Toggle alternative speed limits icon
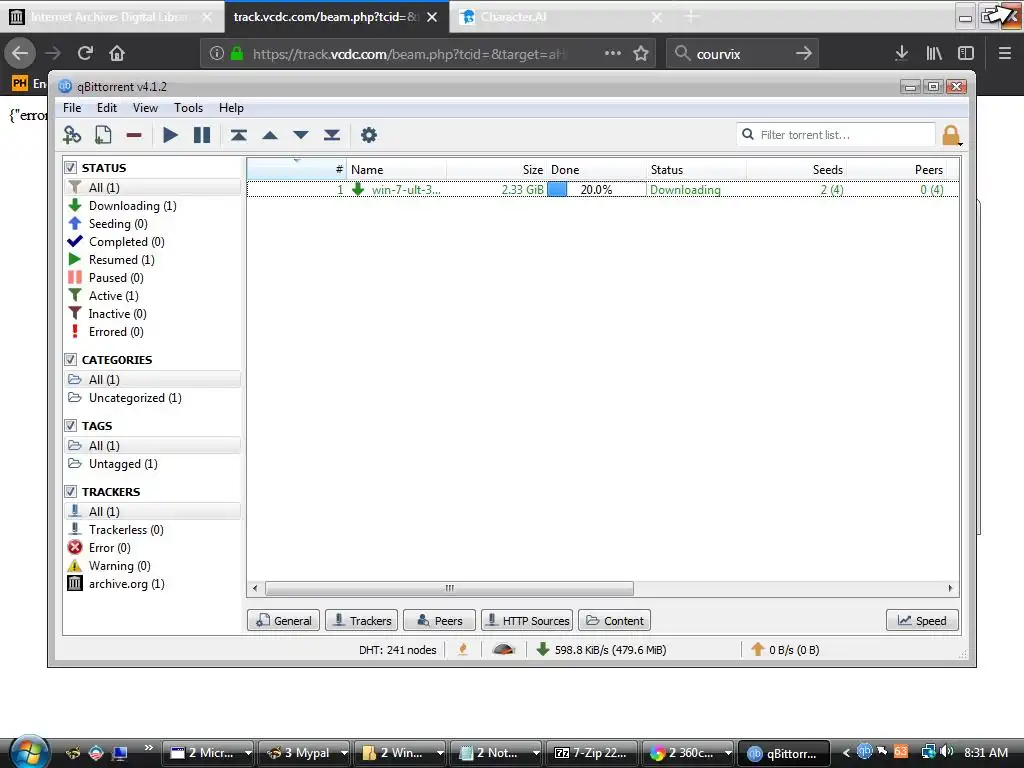Viewport: 1024px width, 768px height. 504,649
